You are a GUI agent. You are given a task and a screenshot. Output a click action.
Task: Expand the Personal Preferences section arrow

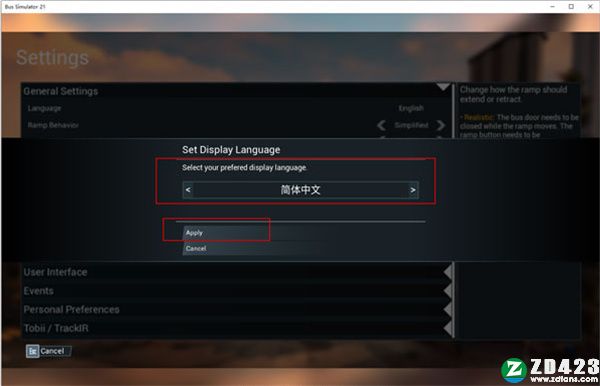tap(448, 309)
